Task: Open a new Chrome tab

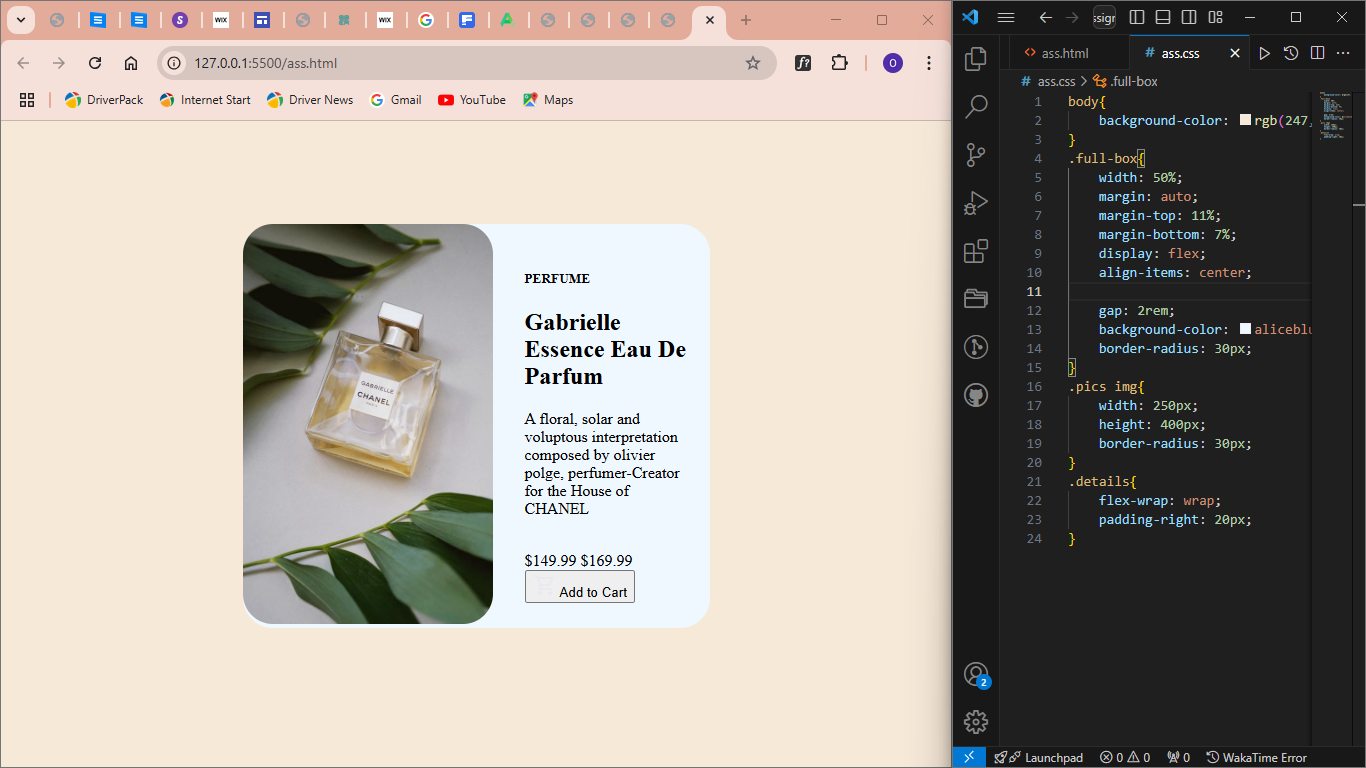Action: tap(745, 20)
